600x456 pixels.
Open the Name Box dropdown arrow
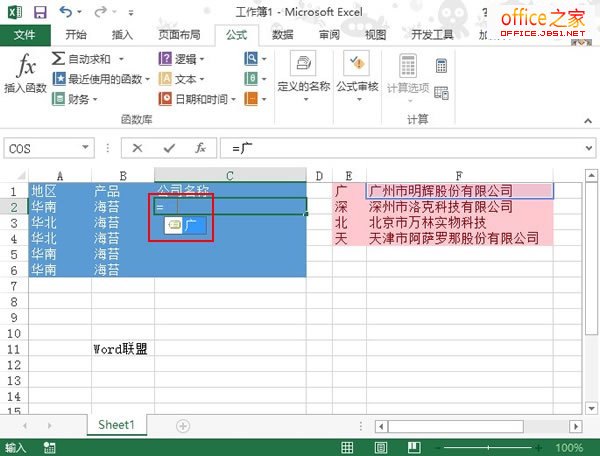click(x=85, y=148)
